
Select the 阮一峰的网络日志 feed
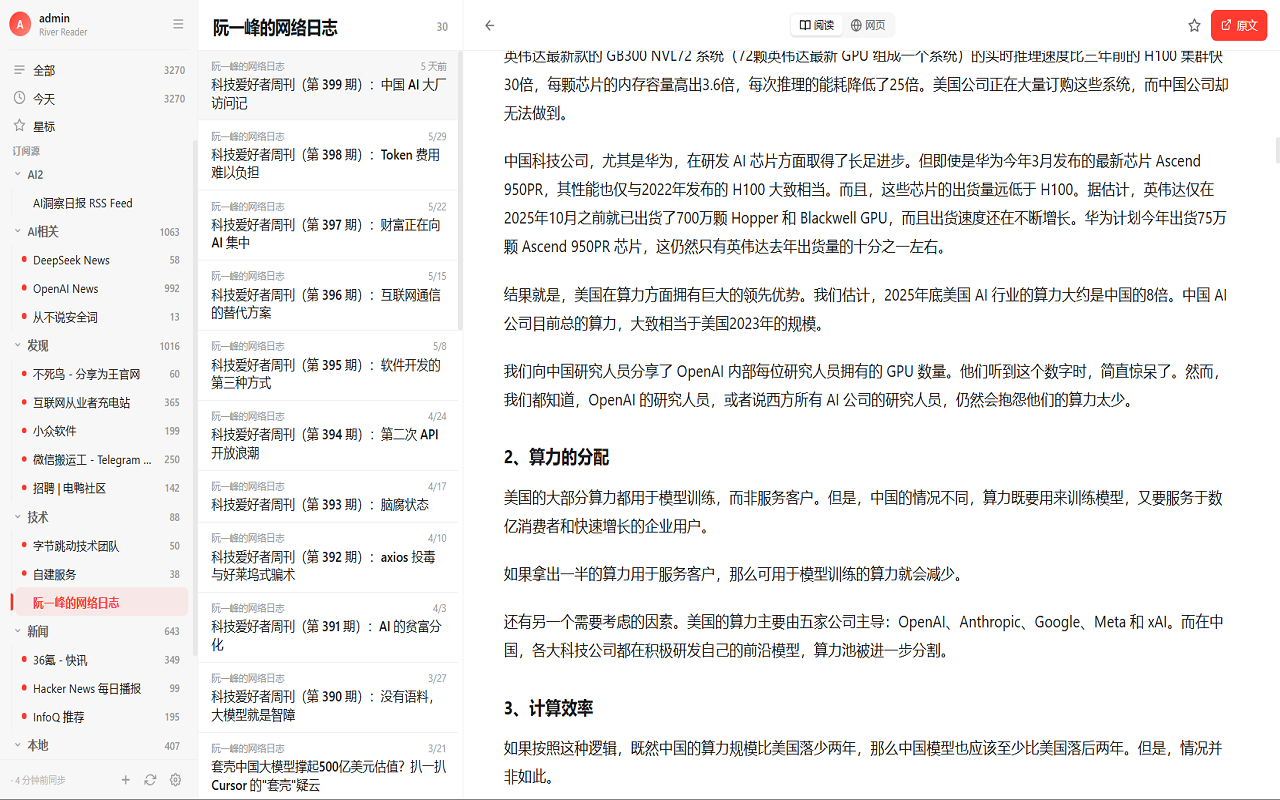[x=99, y=602]
